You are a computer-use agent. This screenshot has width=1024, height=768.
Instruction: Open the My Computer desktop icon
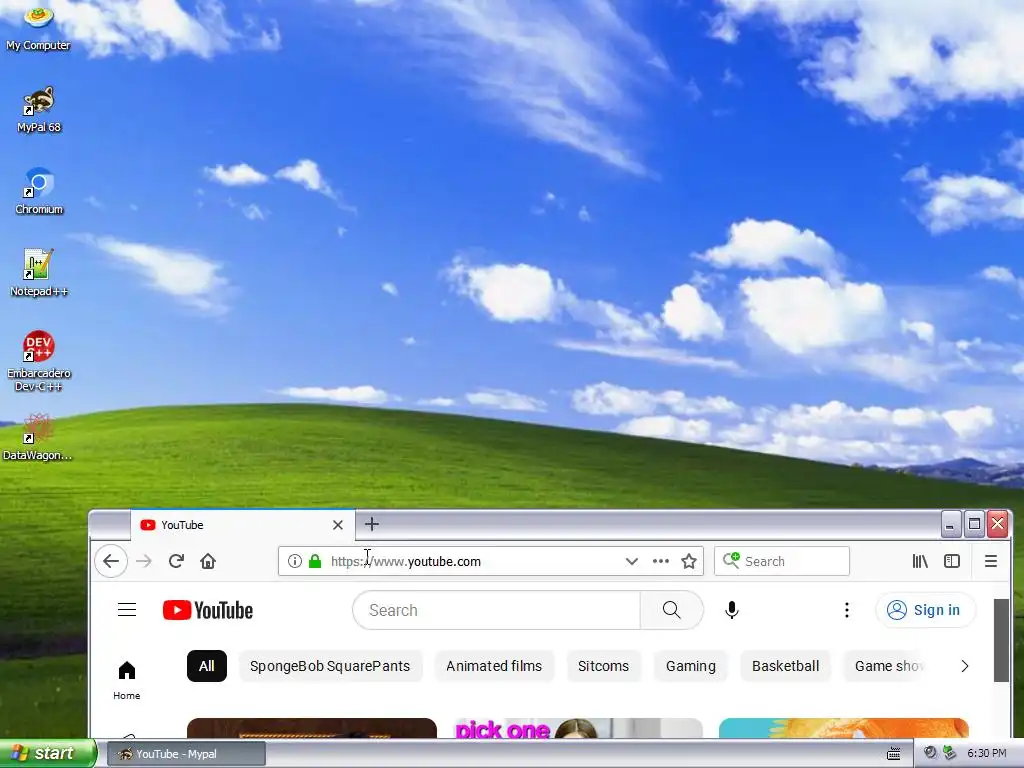tap(38, 26)
